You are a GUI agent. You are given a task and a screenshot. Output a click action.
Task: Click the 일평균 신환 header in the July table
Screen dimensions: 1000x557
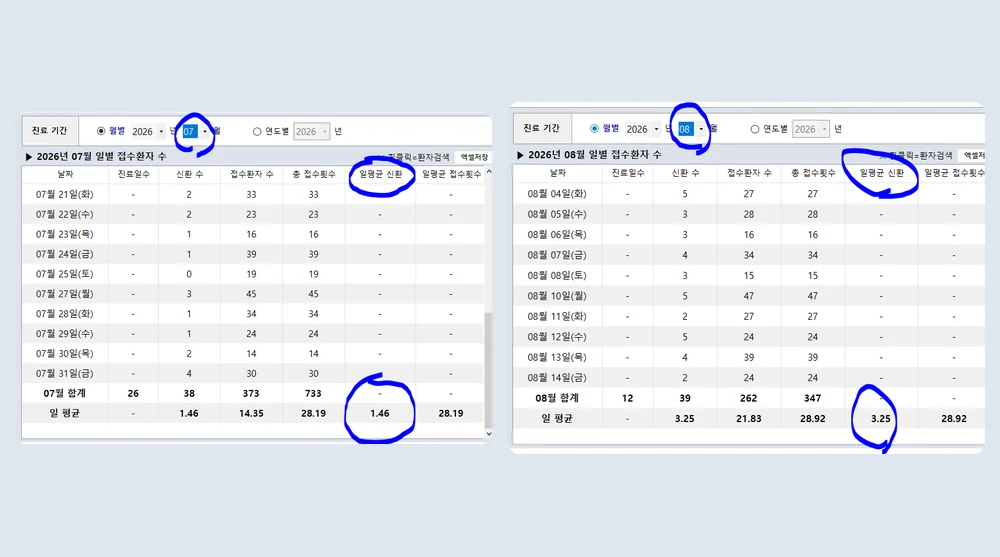click(x=380, y=174)
